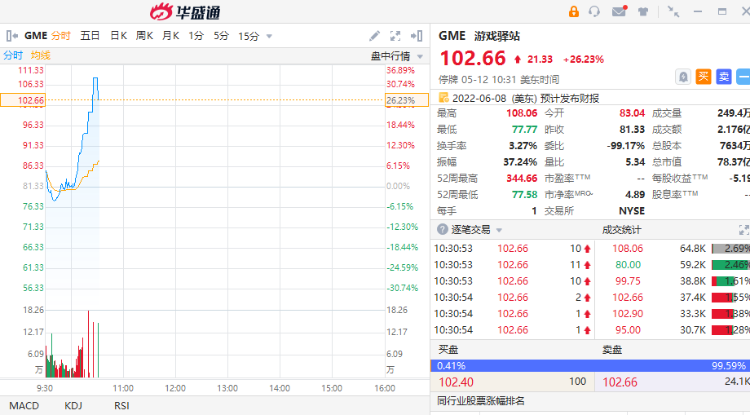Screen dimensions: 750x415
Task: Switch to the 日K chart tab
Action: pos(118,36)
